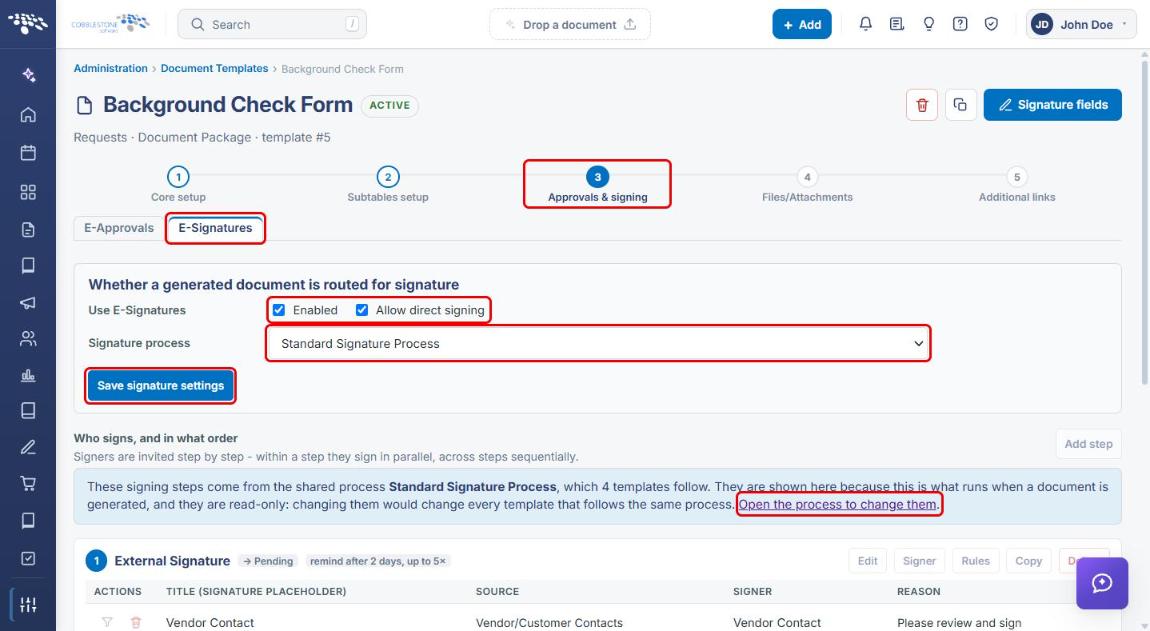Click Edit on External Signature step
Screen dimensions: 1150x631
(x=868, y=561)
